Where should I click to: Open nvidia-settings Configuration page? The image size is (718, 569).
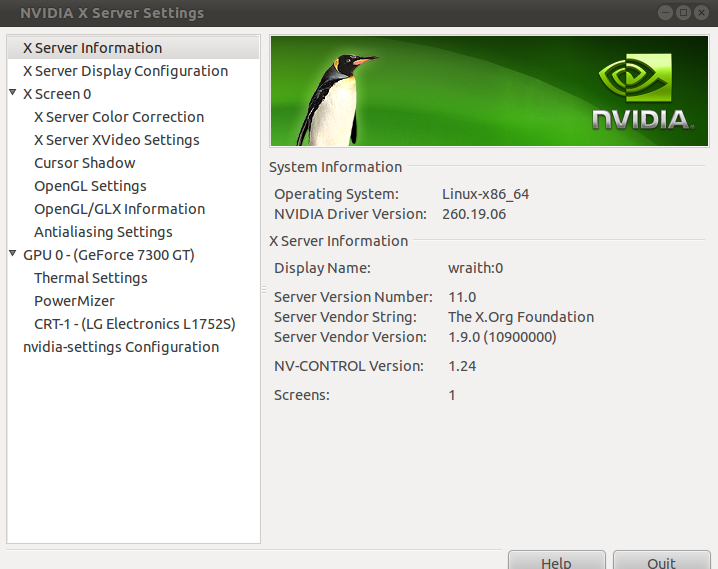pyautogui.click(x=121, y=347)
